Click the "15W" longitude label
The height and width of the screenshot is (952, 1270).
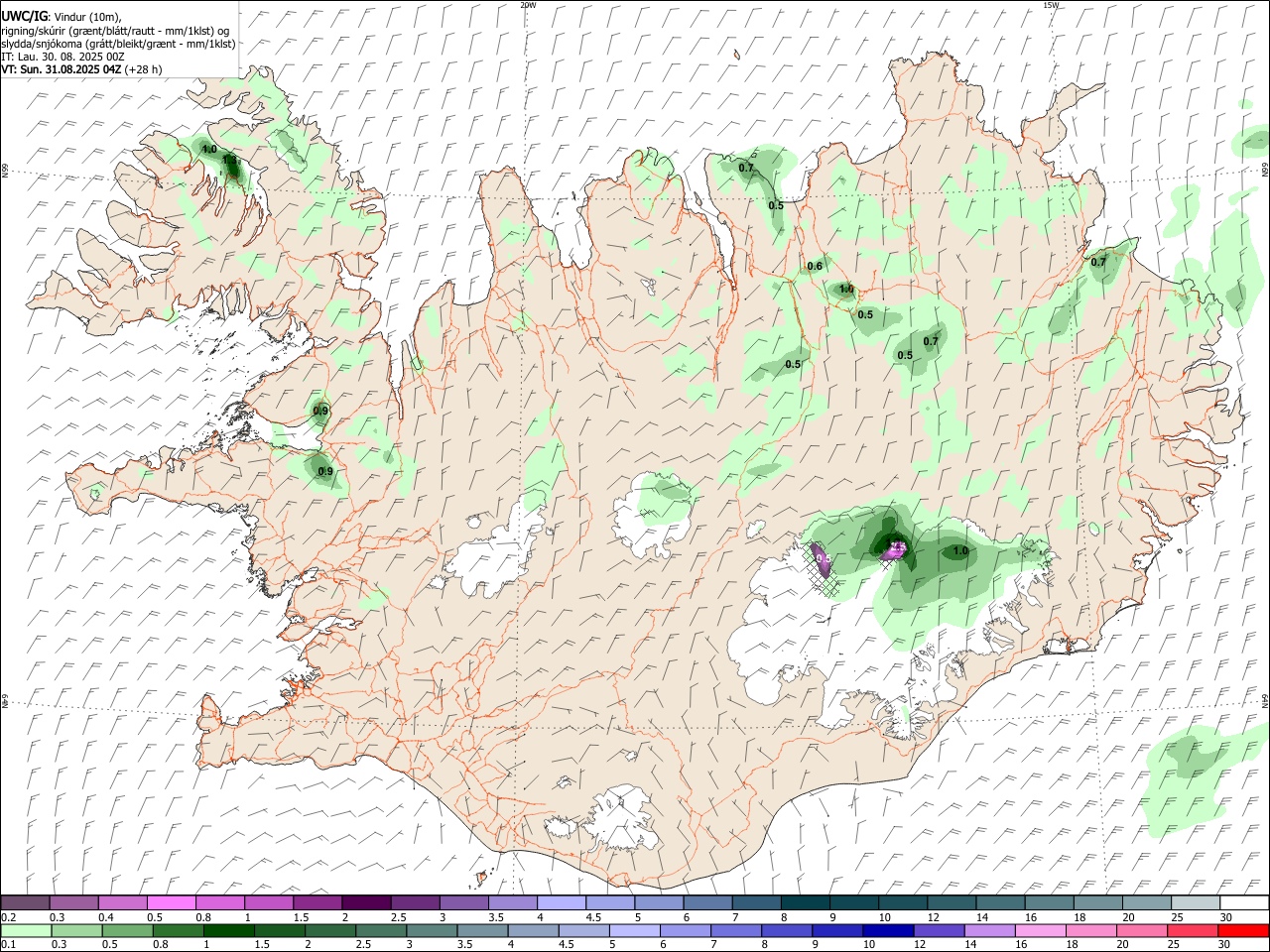pos(1052,5)
